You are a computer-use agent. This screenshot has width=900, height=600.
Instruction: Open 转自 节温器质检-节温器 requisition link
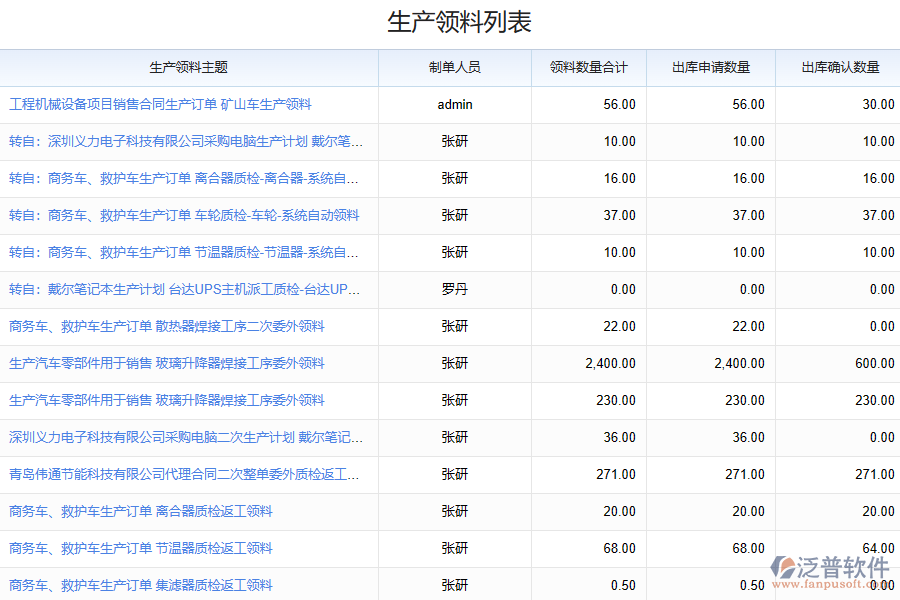183,252
